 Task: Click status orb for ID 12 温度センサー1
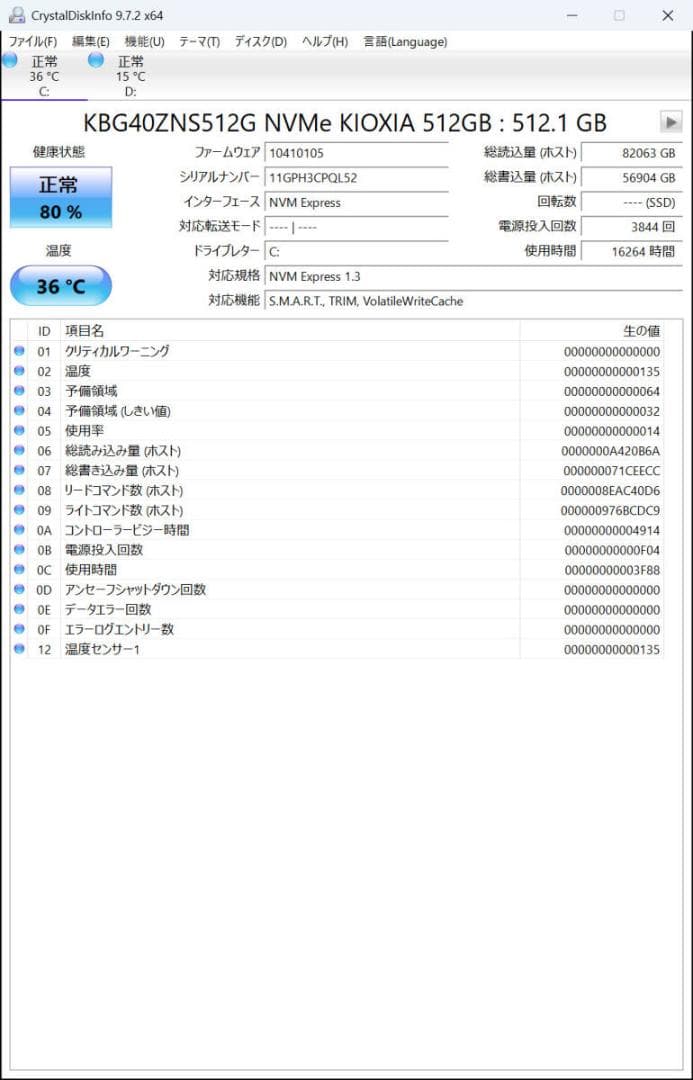pyautogui.click(x=19, y=650)
